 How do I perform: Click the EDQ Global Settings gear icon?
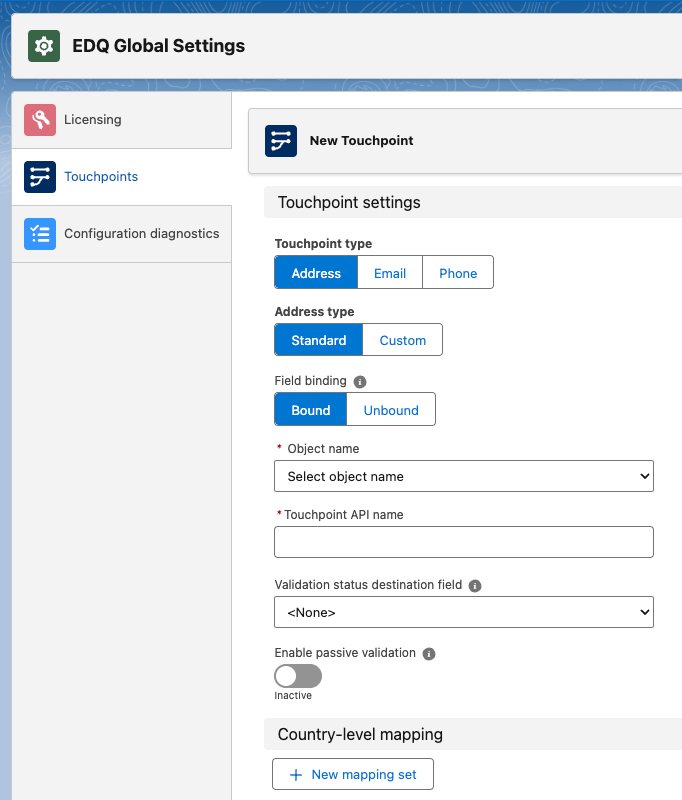tap(44, 46)
